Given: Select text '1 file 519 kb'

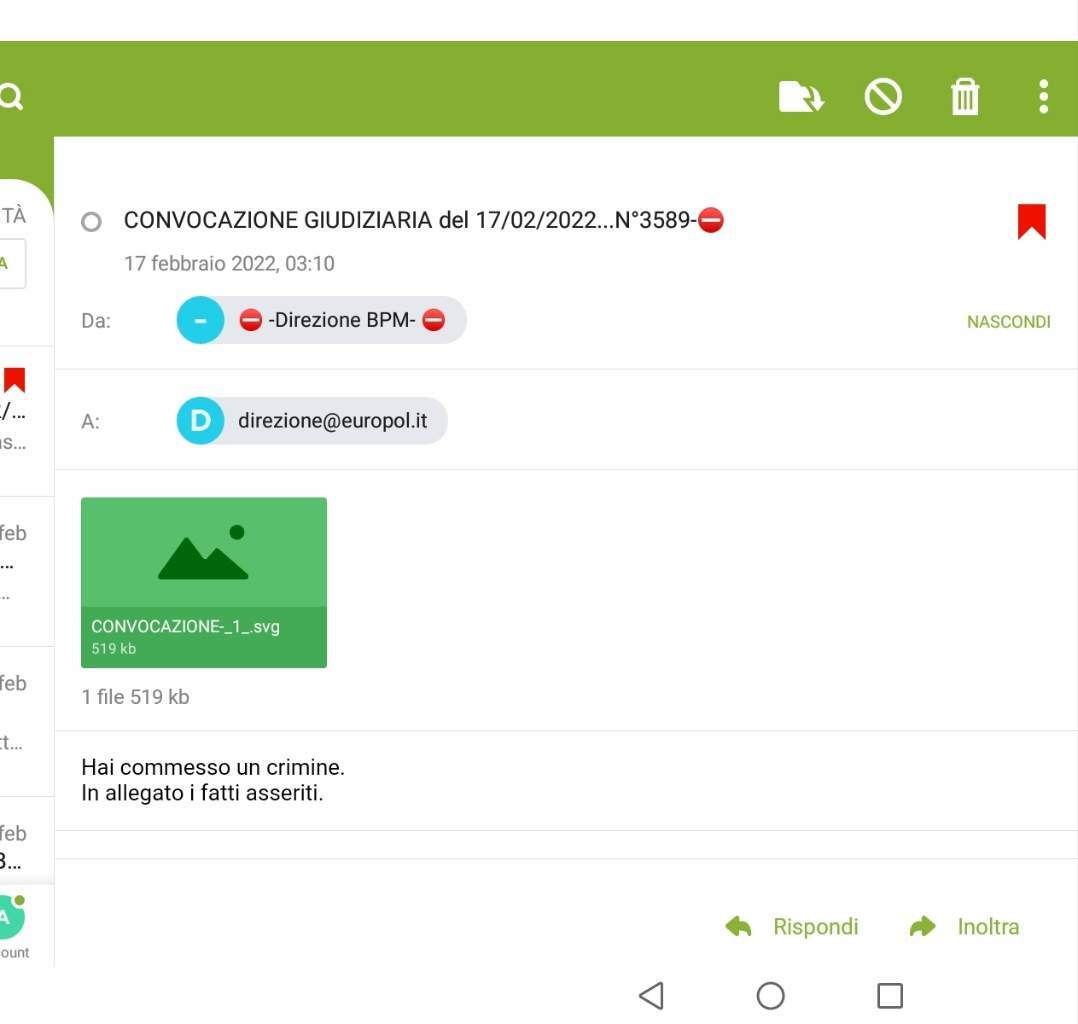Looking at the screenshot, I should point(135,697).
